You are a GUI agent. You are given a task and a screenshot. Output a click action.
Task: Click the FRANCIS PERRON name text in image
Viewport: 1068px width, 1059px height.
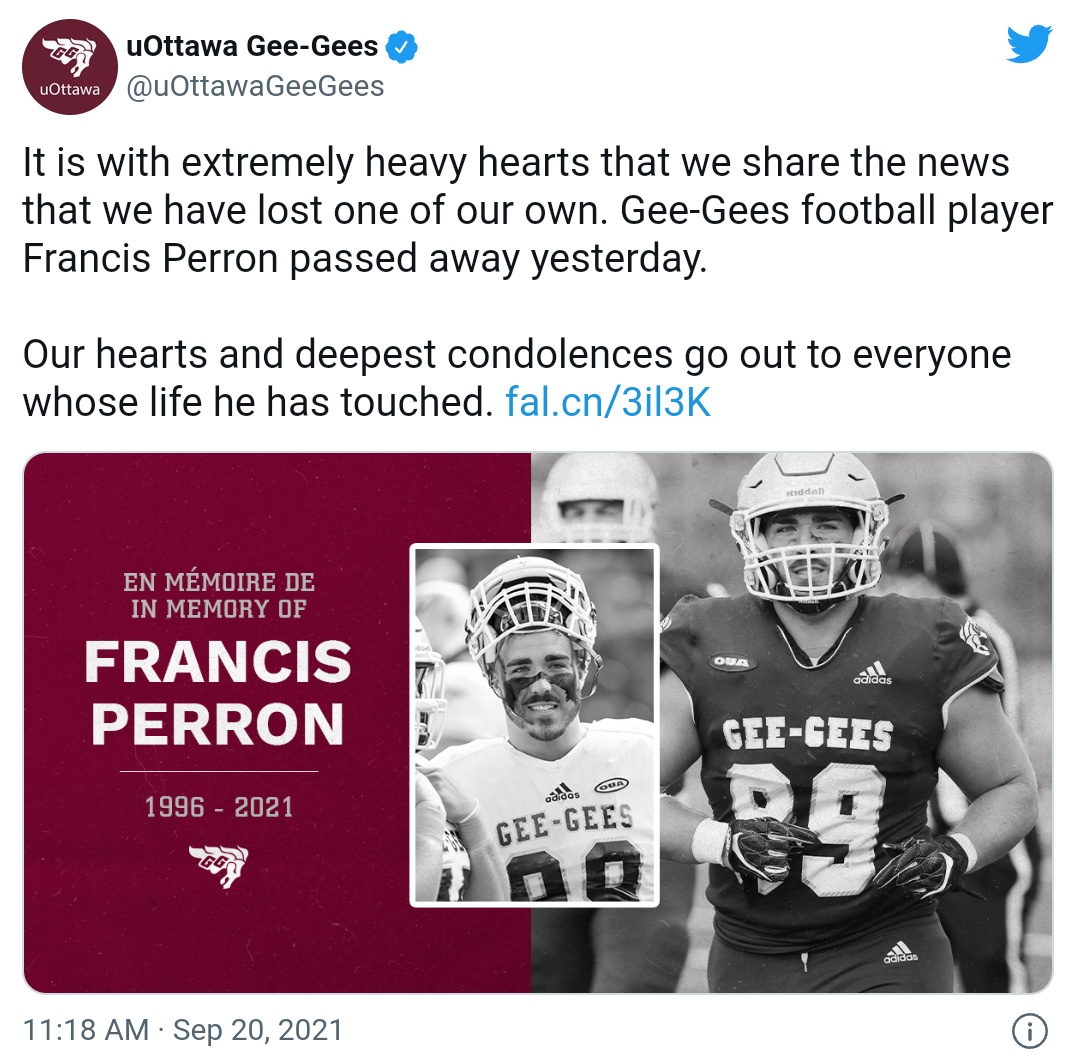point(218,693)
